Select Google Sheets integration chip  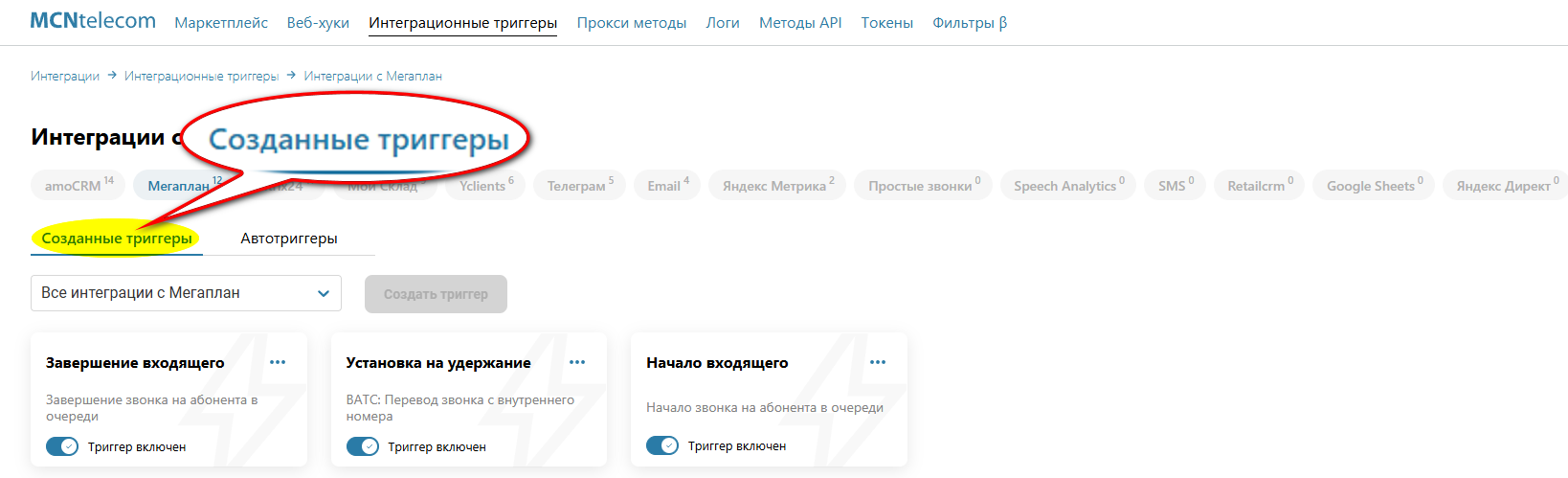tap(1374, 185)
